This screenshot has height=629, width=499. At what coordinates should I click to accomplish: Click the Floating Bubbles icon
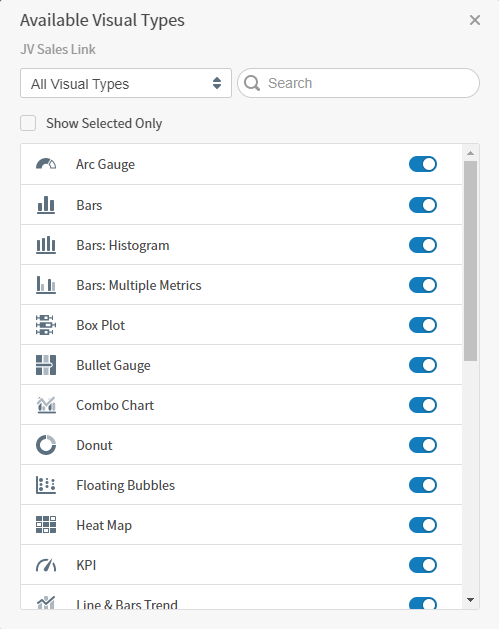(46, 485)
